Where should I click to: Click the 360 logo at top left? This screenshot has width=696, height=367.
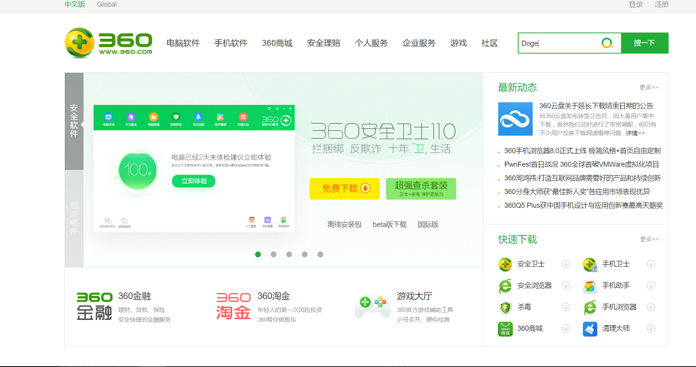pos(108,43)
